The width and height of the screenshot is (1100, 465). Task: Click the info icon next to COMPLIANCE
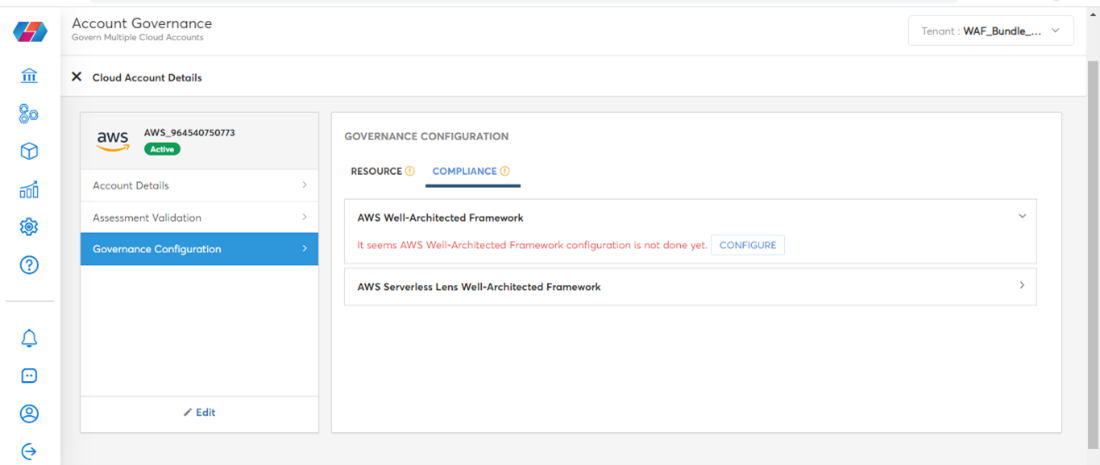pos(505,171)
